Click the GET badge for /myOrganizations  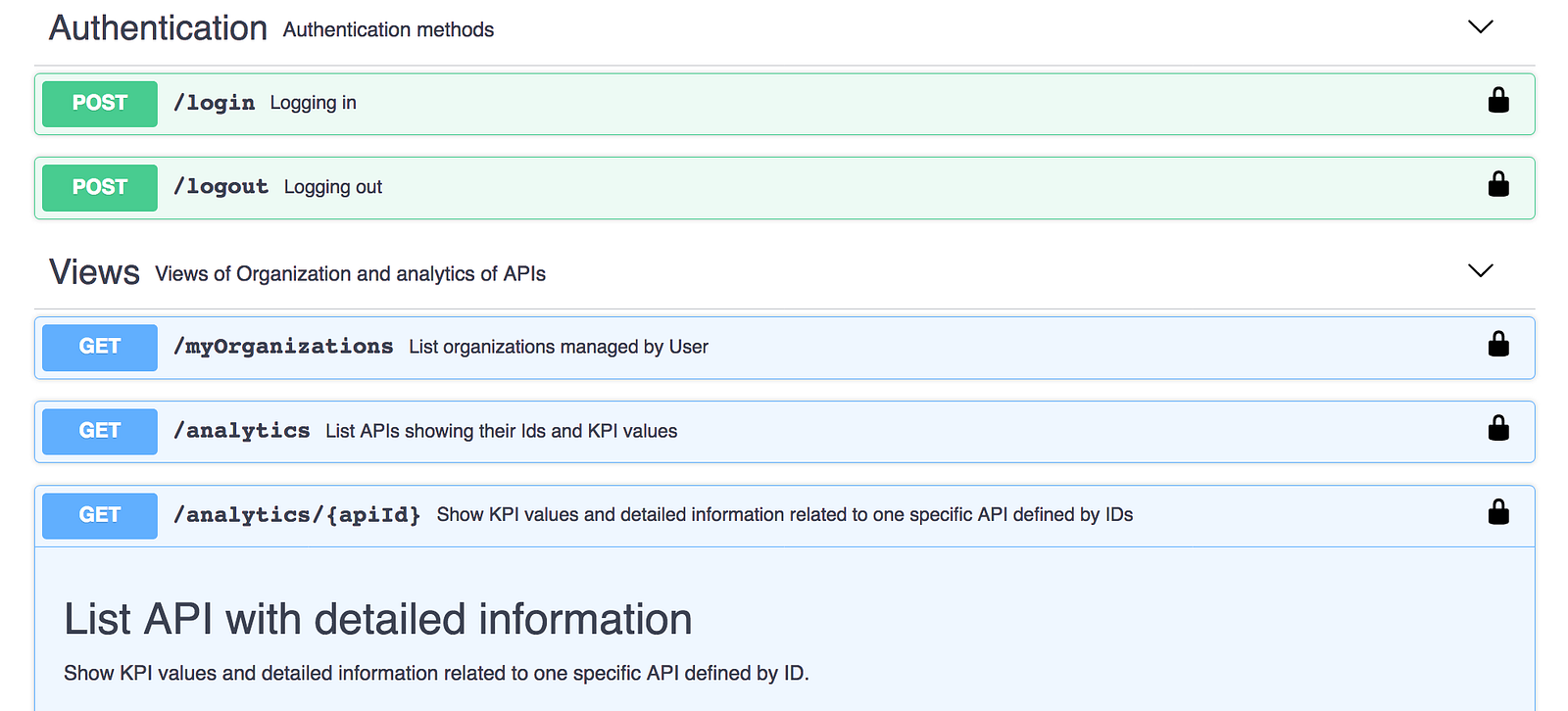pos(100,348)
